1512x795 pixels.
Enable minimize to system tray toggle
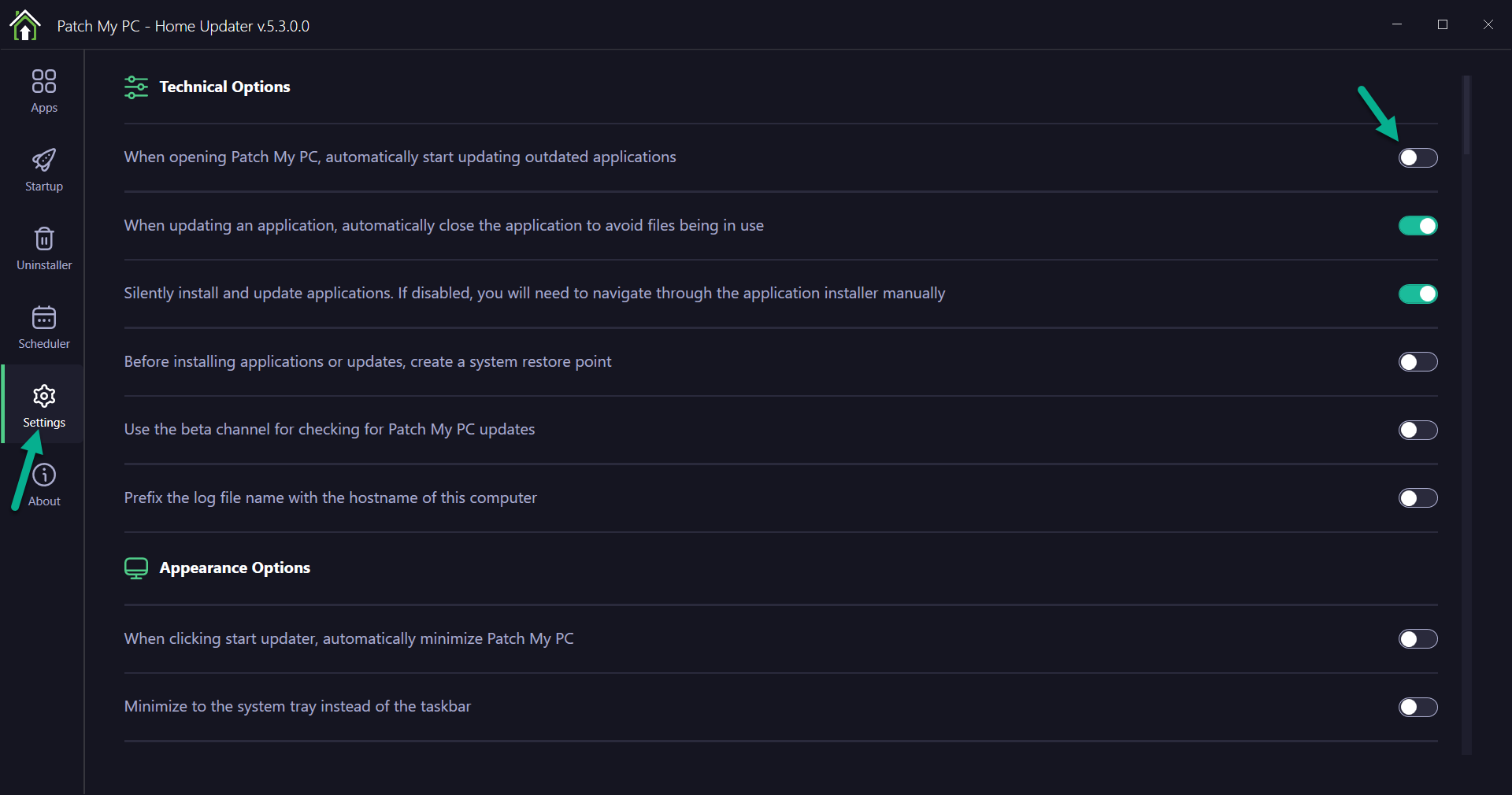click(1417, 707)
